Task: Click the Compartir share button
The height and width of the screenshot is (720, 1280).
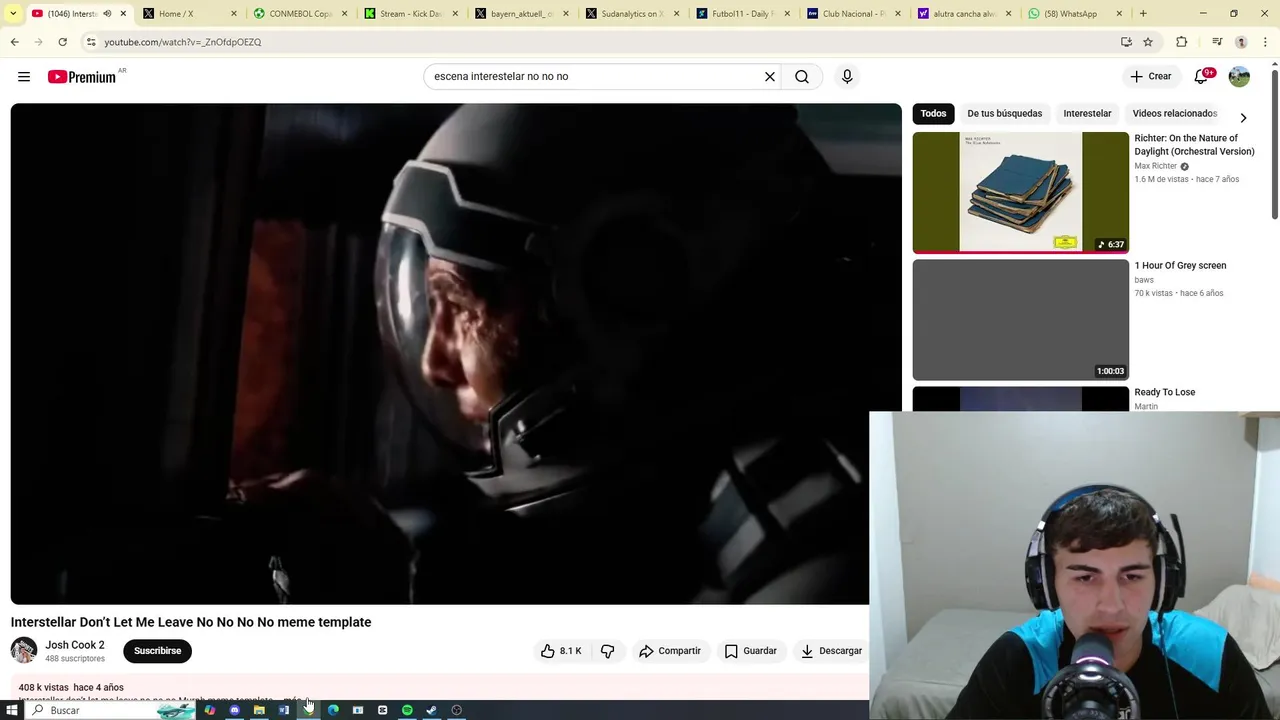Action: coord(670,651)
